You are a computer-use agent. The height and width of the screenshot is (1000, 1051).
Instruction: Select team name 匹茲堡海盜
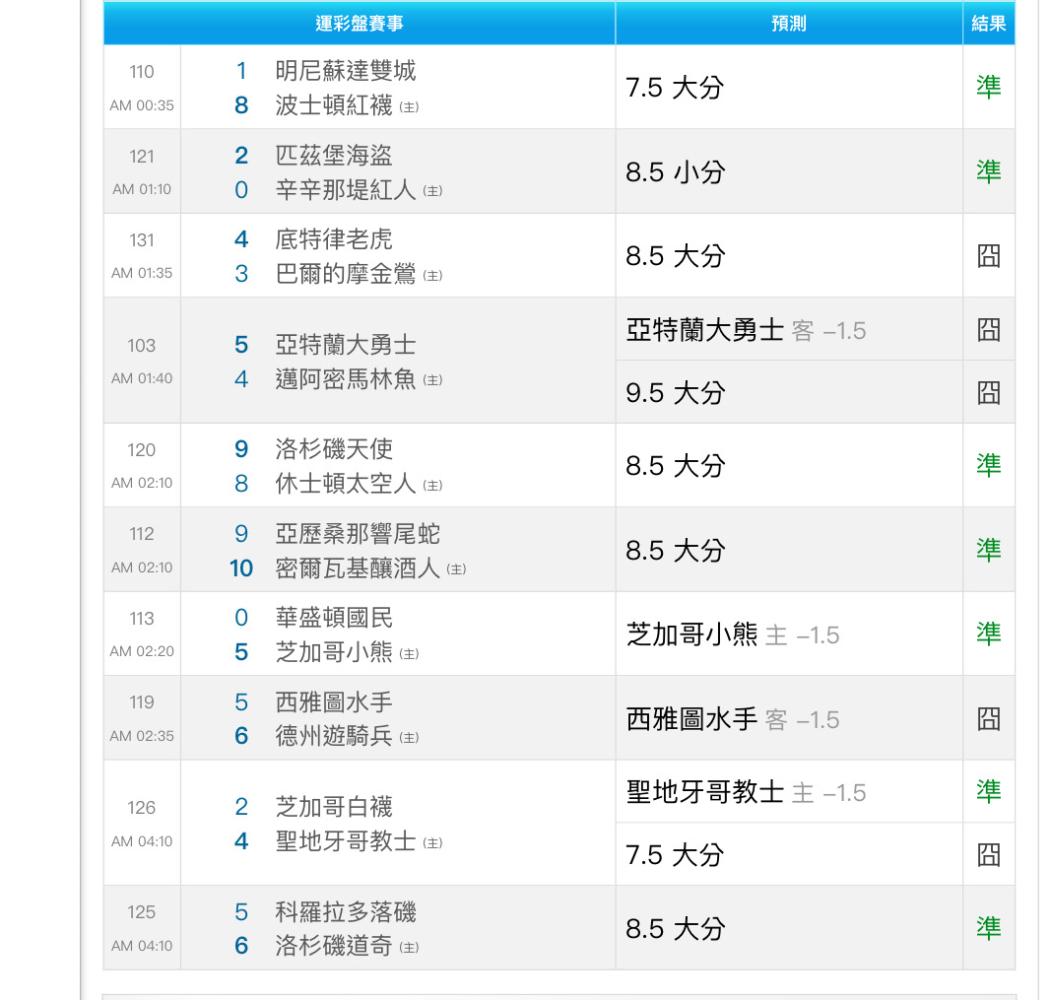tap(334, 155)
